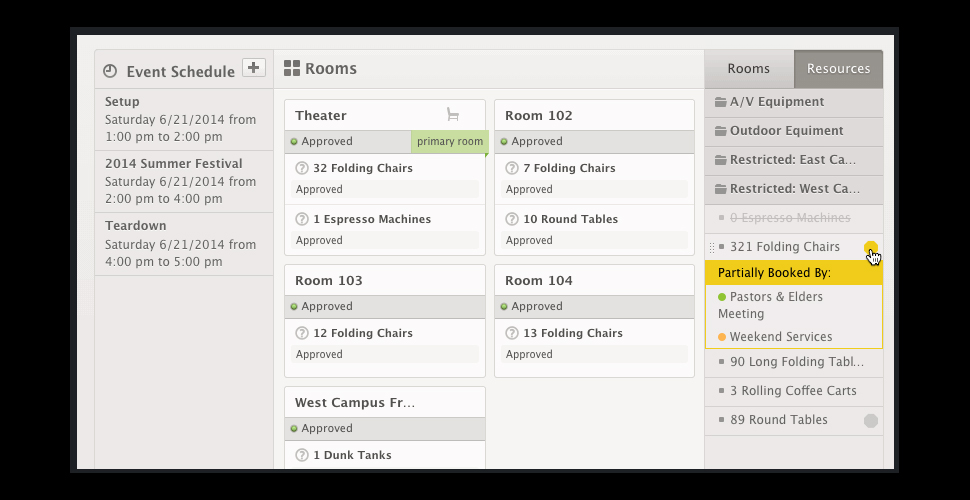This screenshot has height=500, width=970.
Task: Click help icon beside 12 Folding Chairs
Action: coord(301,333)
